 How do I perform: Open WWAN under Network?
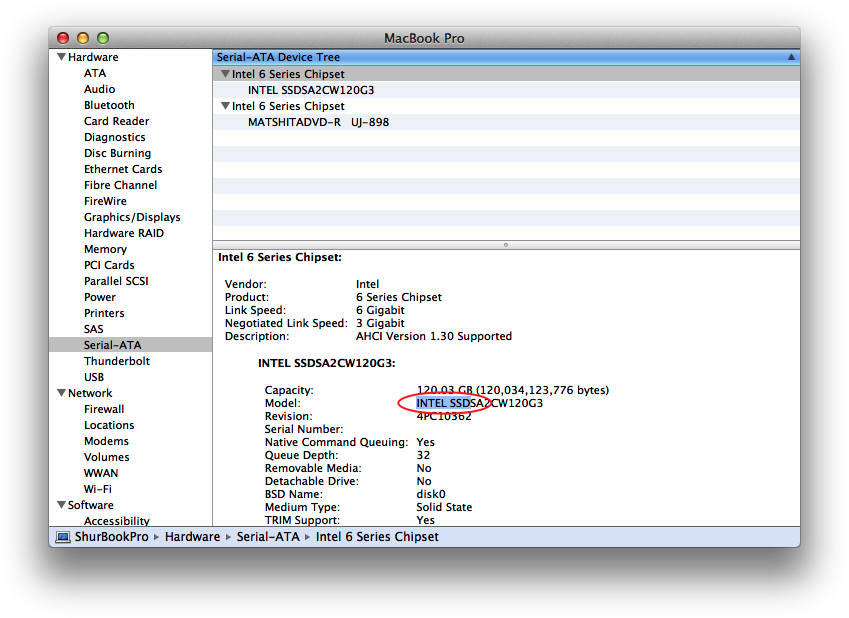click(101, 473)
